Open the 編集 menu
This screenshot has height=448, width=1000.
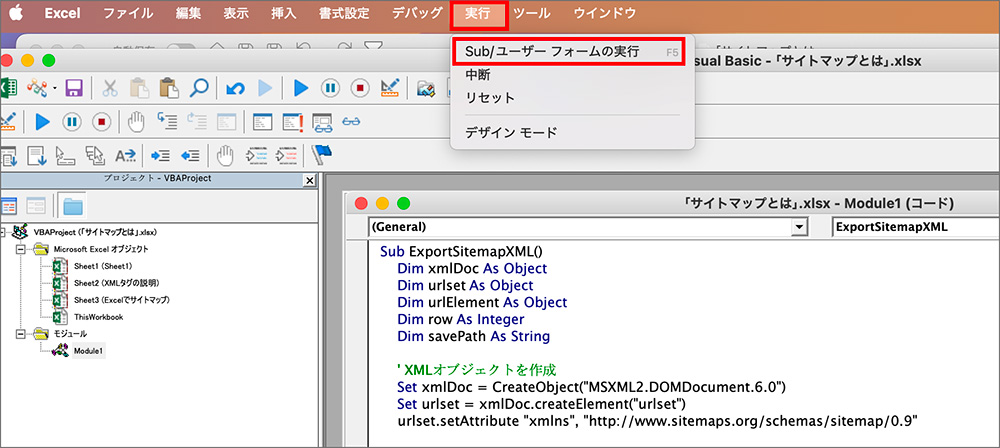(188, 13)
